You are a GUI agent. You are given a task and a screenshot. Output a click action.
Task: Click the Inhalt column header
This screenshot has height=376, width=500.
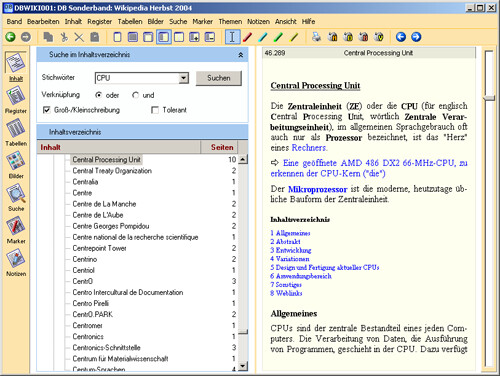tap(119, 147)
